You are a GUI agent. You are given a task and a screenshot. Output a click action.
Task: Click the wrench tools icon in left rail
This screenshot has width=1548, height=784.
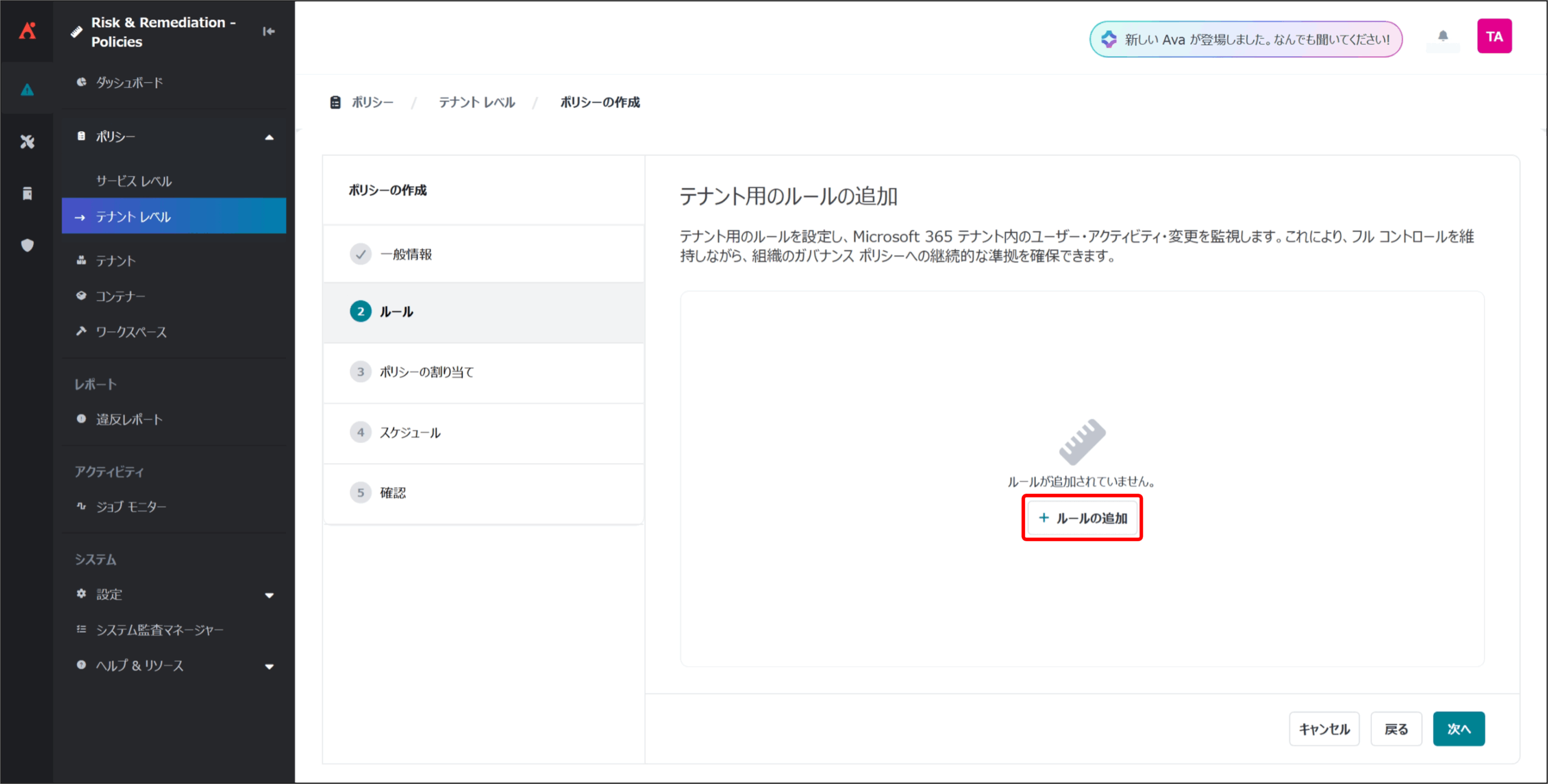[27, 142]
